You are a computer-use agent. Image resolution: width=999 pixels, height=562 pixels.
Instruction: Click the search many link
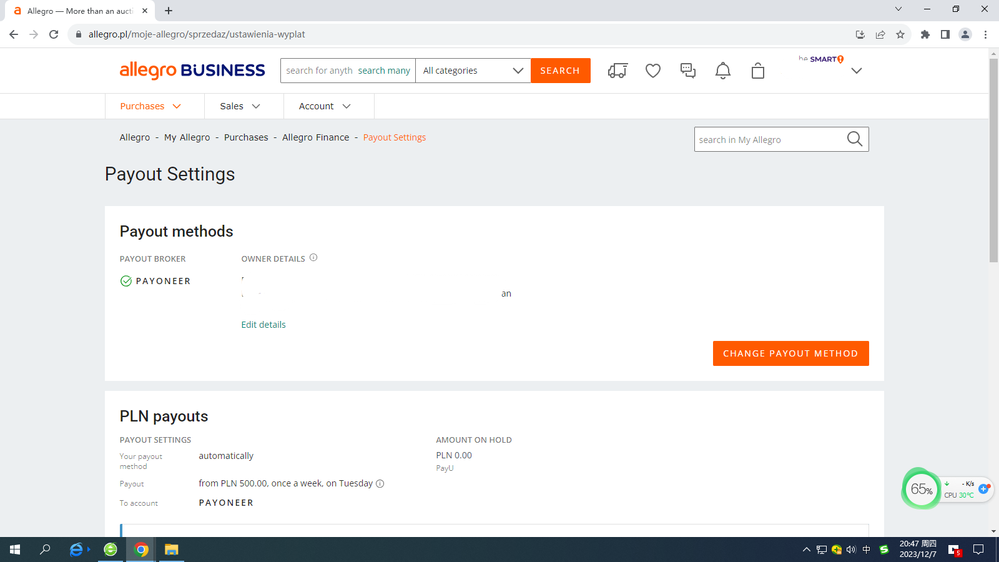click(x=384, y=71)
